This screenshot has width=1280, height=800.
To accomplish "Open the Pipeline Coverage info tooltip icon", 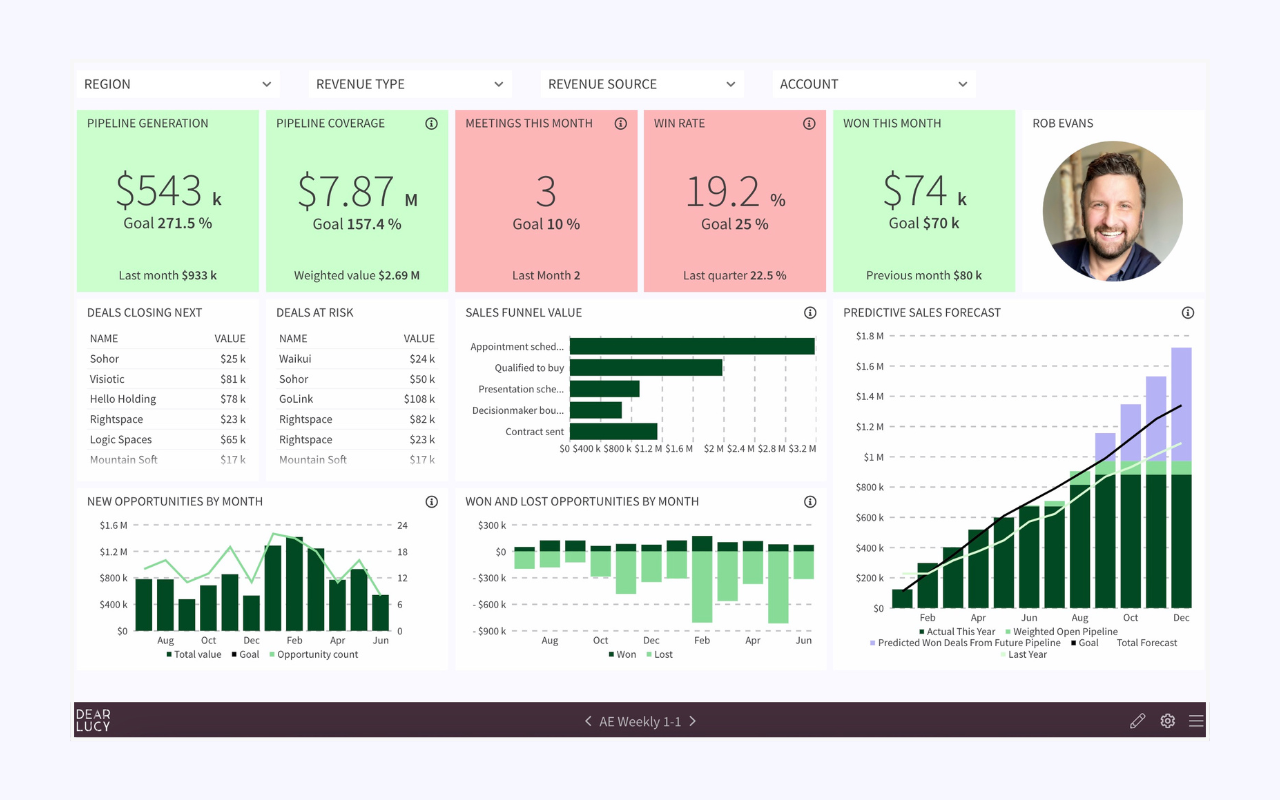I will 431,123.
